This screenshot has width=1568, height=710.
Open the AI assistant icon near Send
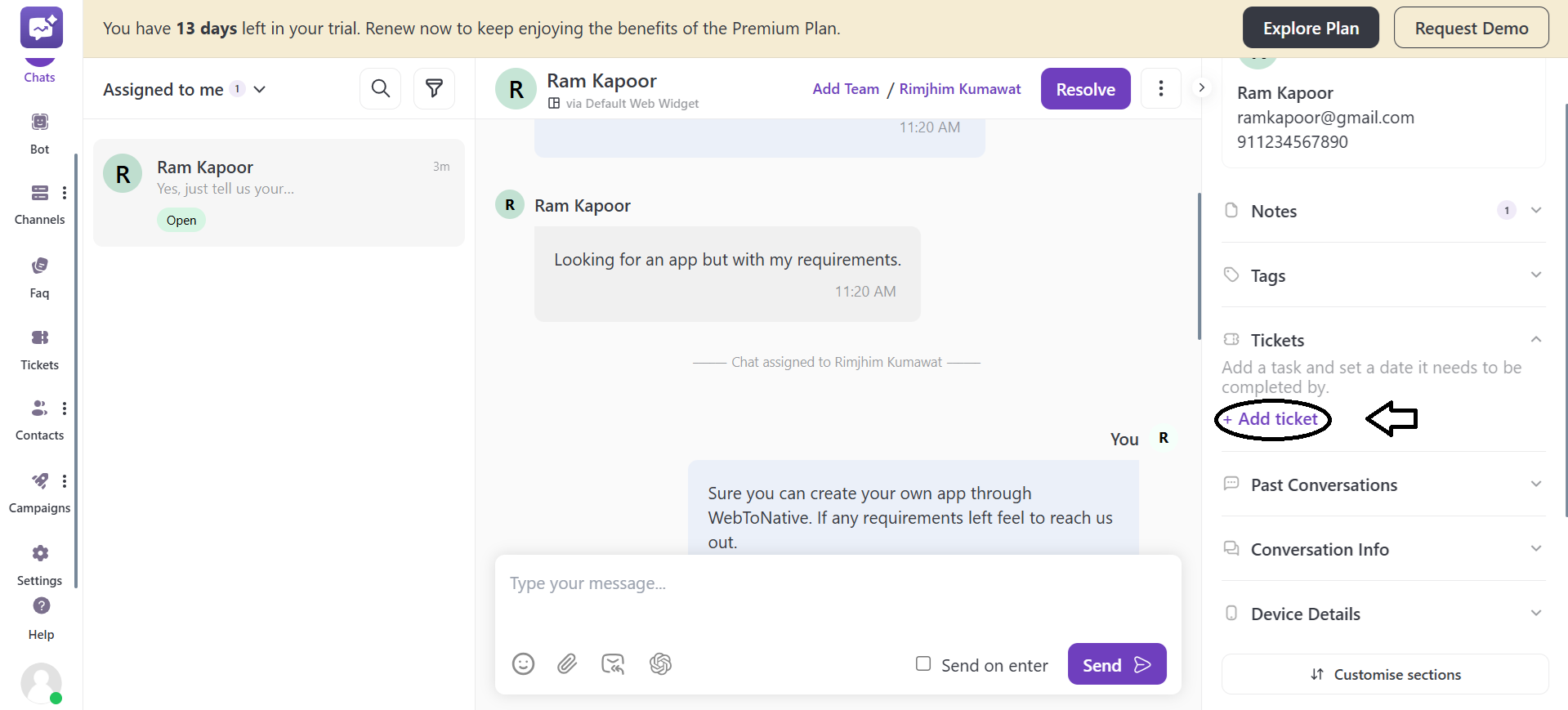point(661,664)
